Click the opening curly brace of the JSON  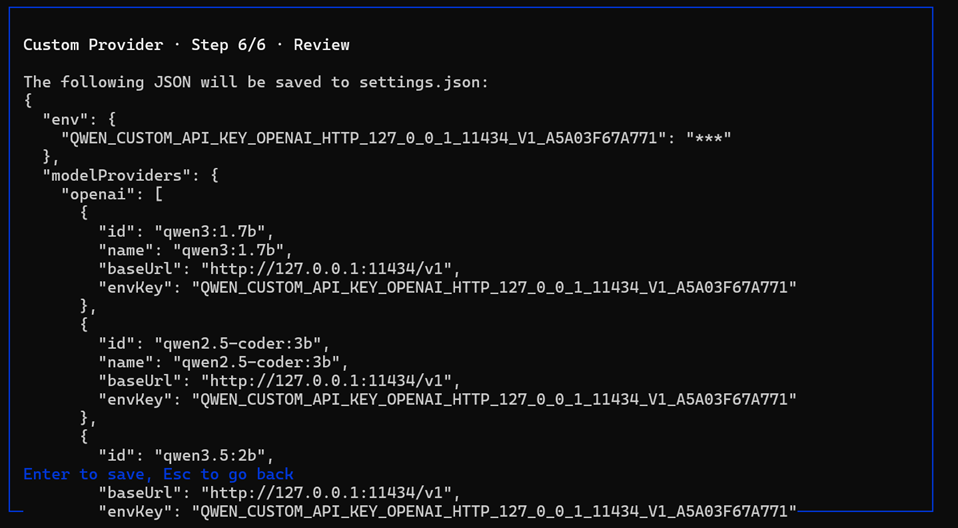(27, 101)
